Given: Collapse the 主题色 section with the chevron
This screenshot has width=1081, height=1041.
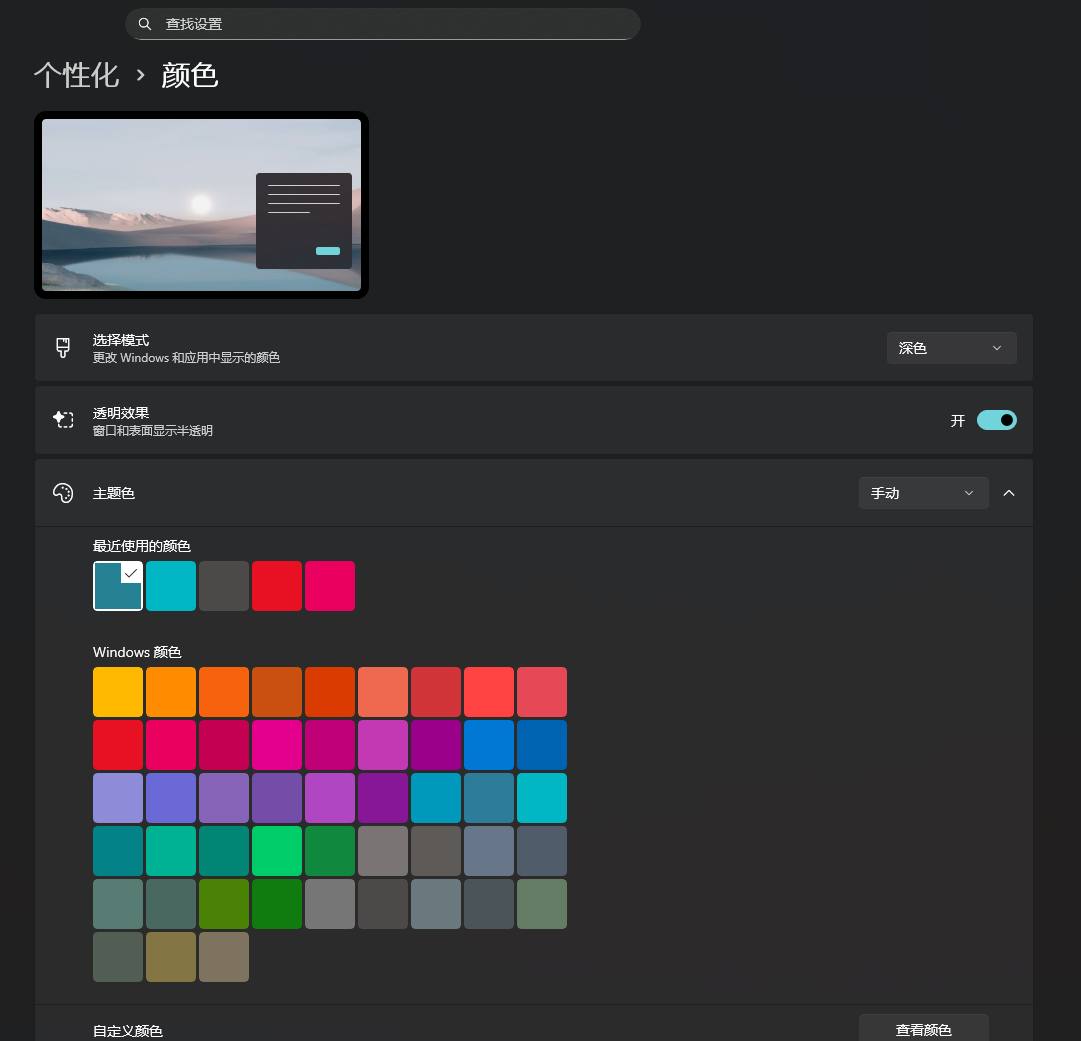Looking at the screenshot, I should [x=1008, y=492].
